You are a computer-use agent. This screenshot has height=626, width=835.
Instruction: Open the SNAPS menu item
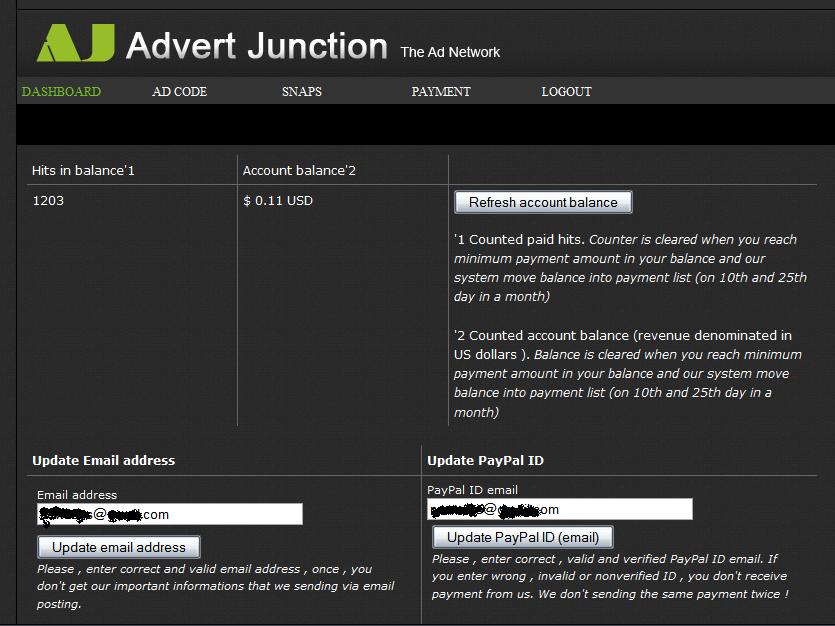[301, 92]
